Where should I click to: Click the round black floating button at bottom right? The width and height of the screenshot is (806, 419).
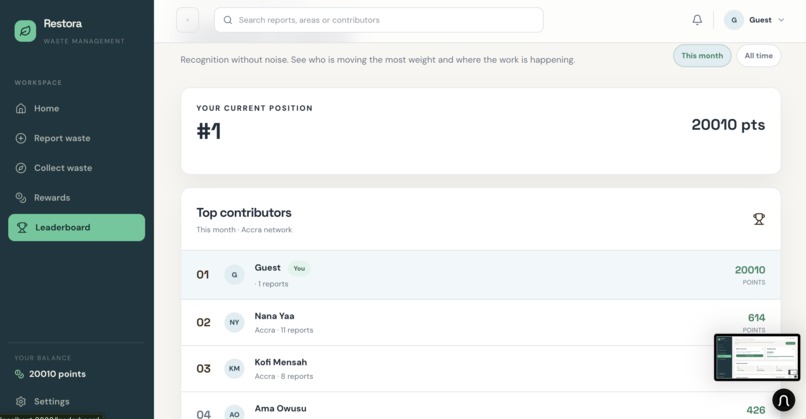783,400
